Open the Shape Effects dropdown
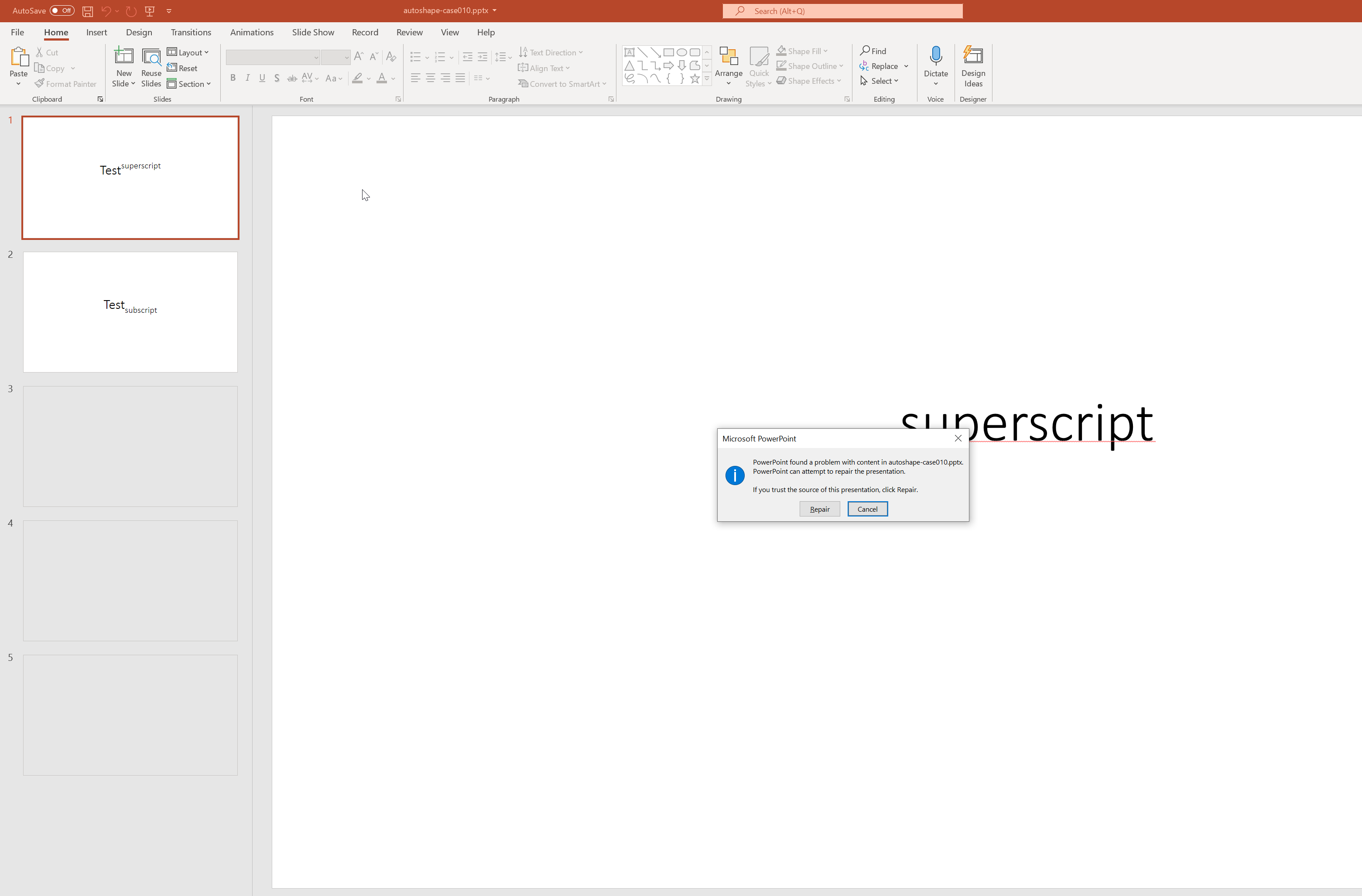This screenshot has height=896, width=1362. [x=809, y=81]
